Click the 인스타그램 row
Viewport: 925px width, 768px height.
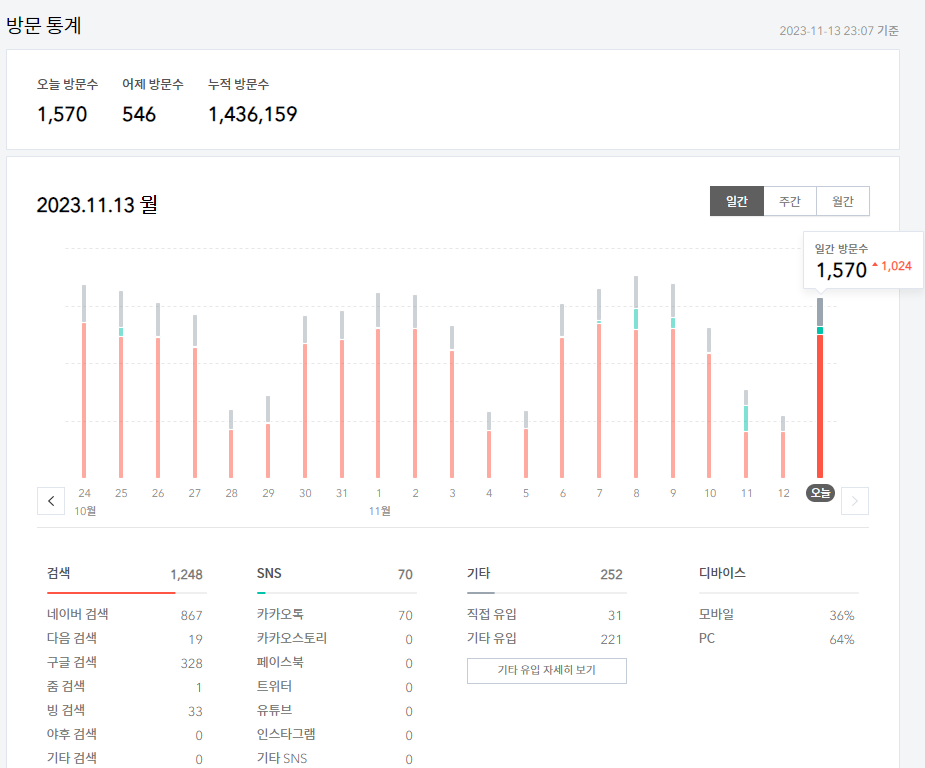click(x=335, y=735)
